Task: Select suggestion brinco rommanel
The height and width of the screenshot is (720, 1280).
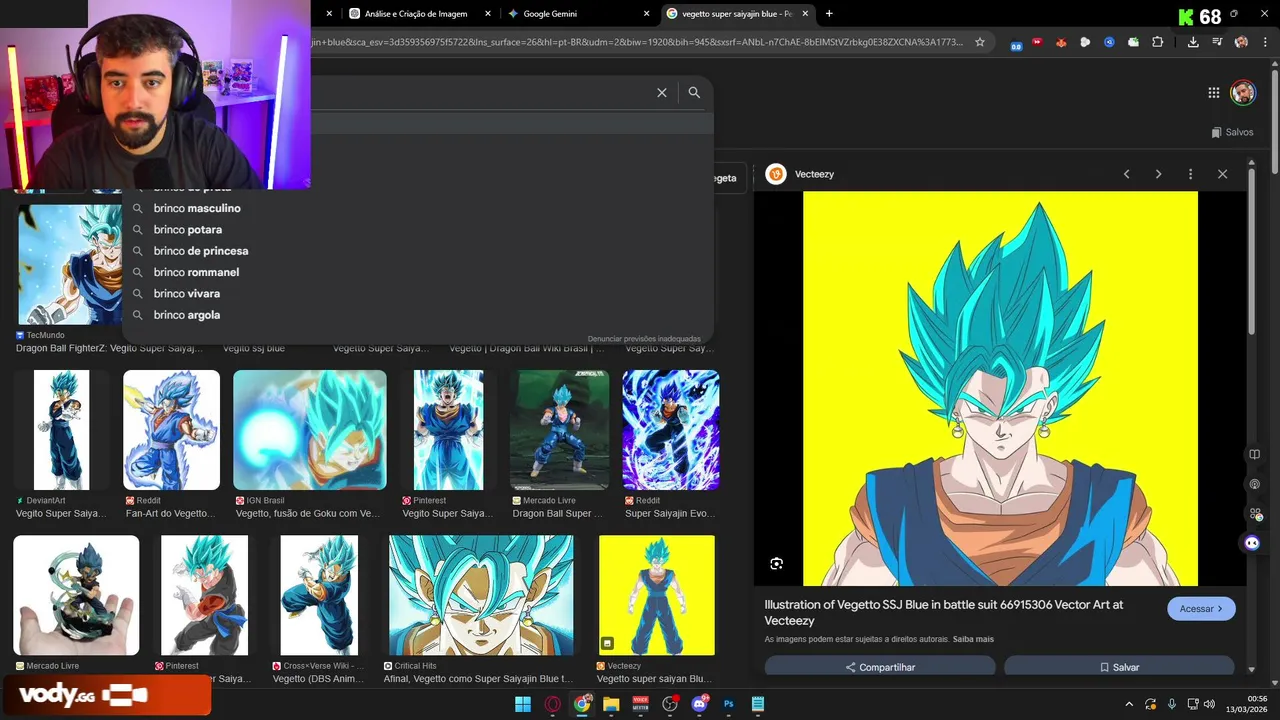Action: (x=196, y=272)
